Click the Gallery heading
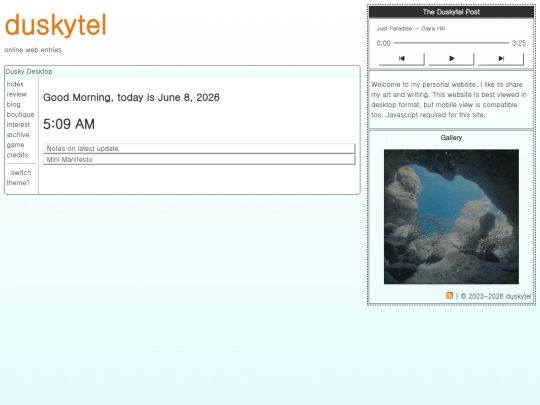This screenshot has height=405, width=540. pos(451,138)
